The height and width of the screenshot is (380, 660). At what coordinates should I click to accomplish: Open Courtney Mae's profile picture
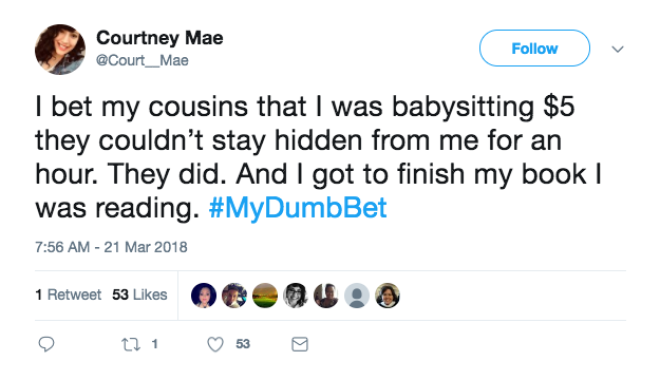60,49
